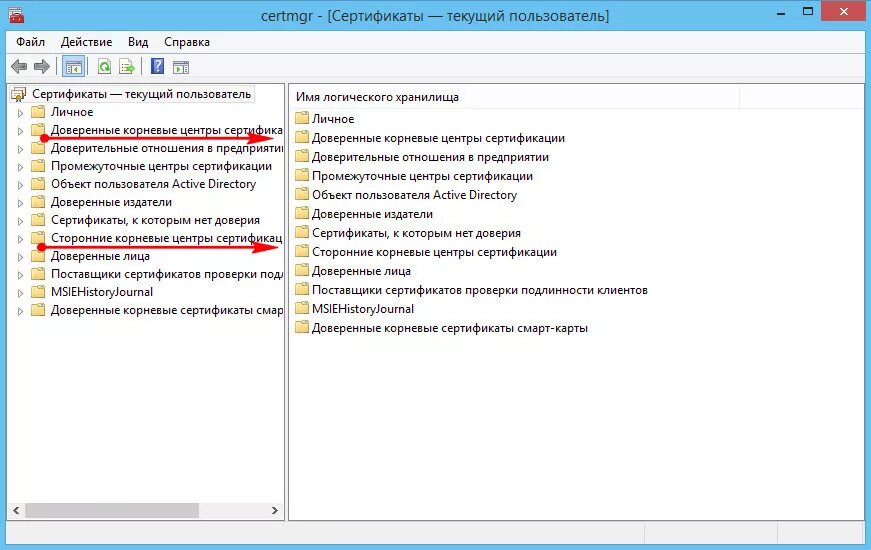Expand Доверительные отношения в предприятии tree arrow
Viewport: 871px width, 550px height.
21,149
